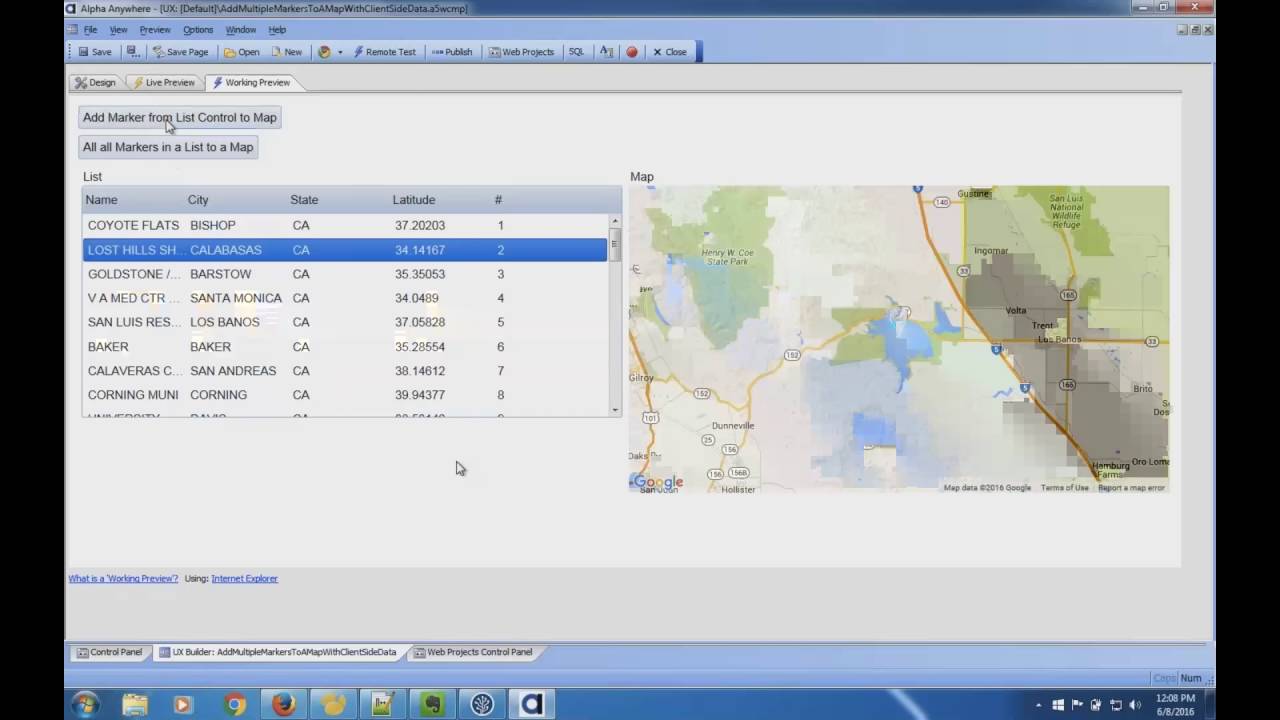Open the Help menu
Screen dimensions: 1280x720
[277, 30]
